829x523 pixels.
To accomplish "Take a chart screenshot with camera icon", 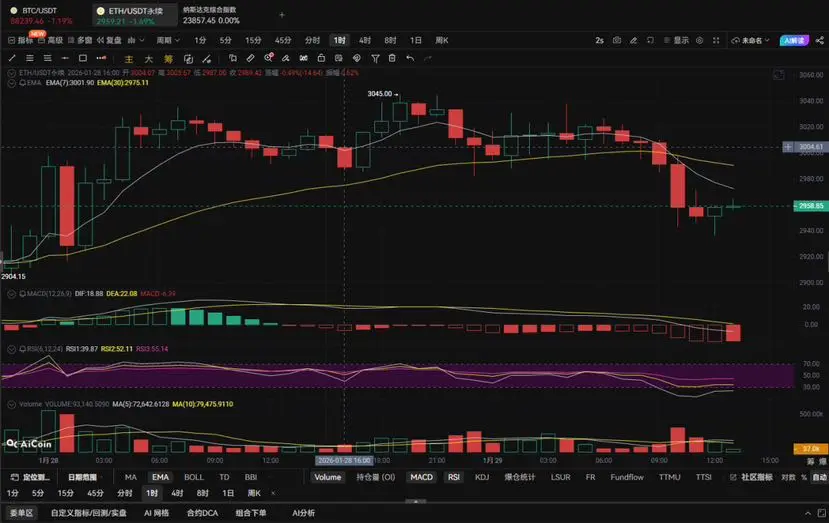I will pos(616,40).
